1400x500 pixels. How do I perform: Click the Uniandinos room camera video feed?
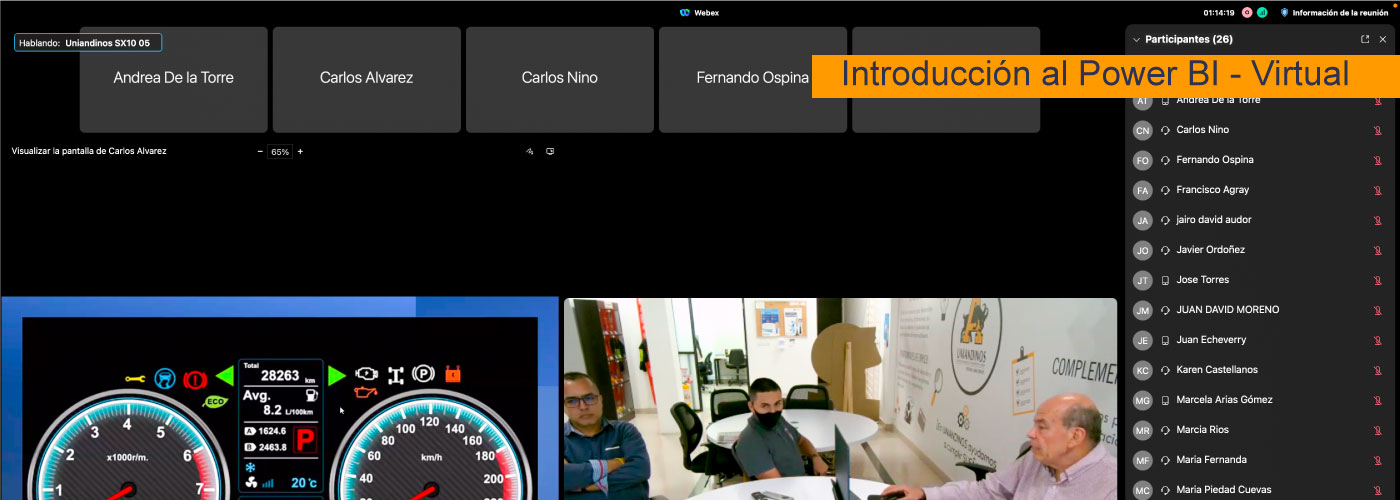tap(840, 399)
